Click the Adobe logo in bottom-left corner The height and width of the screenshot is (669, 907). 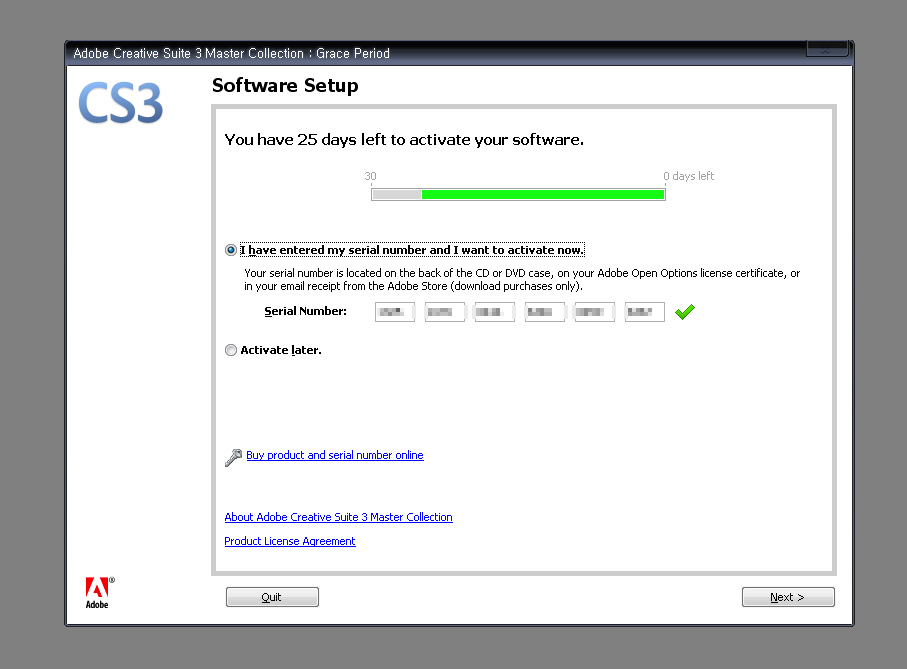click(98, 591)
